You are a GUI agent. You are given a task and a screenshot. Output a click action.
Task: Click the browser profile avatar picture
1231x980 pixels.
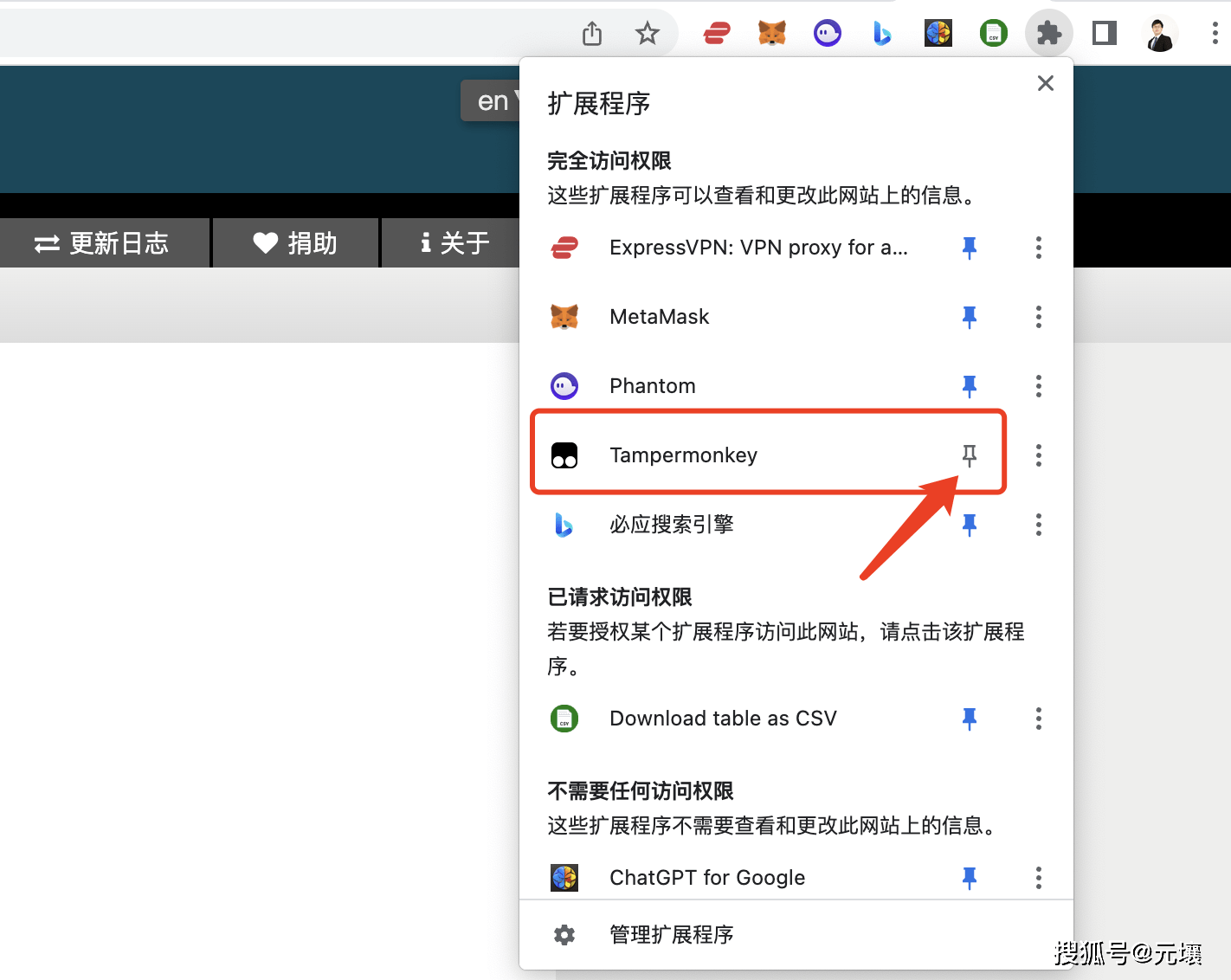tap(1160, 33)
